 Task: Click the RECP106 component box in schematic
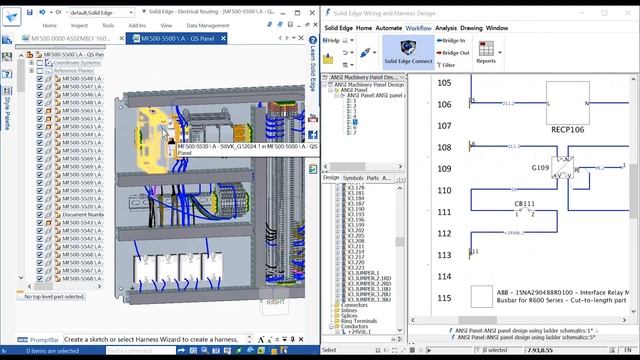568,103
